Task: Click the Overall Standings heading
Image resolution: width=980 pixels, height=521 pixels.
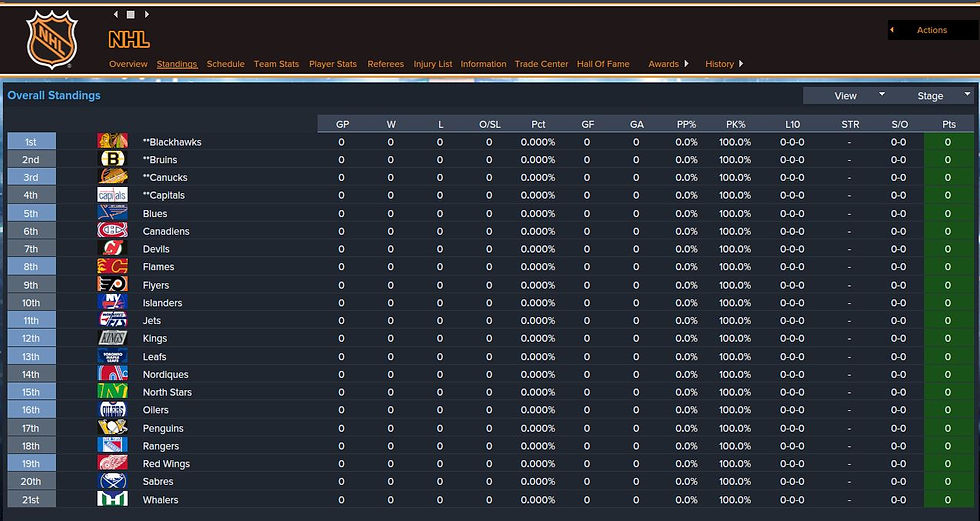Action: coord(54,96)
